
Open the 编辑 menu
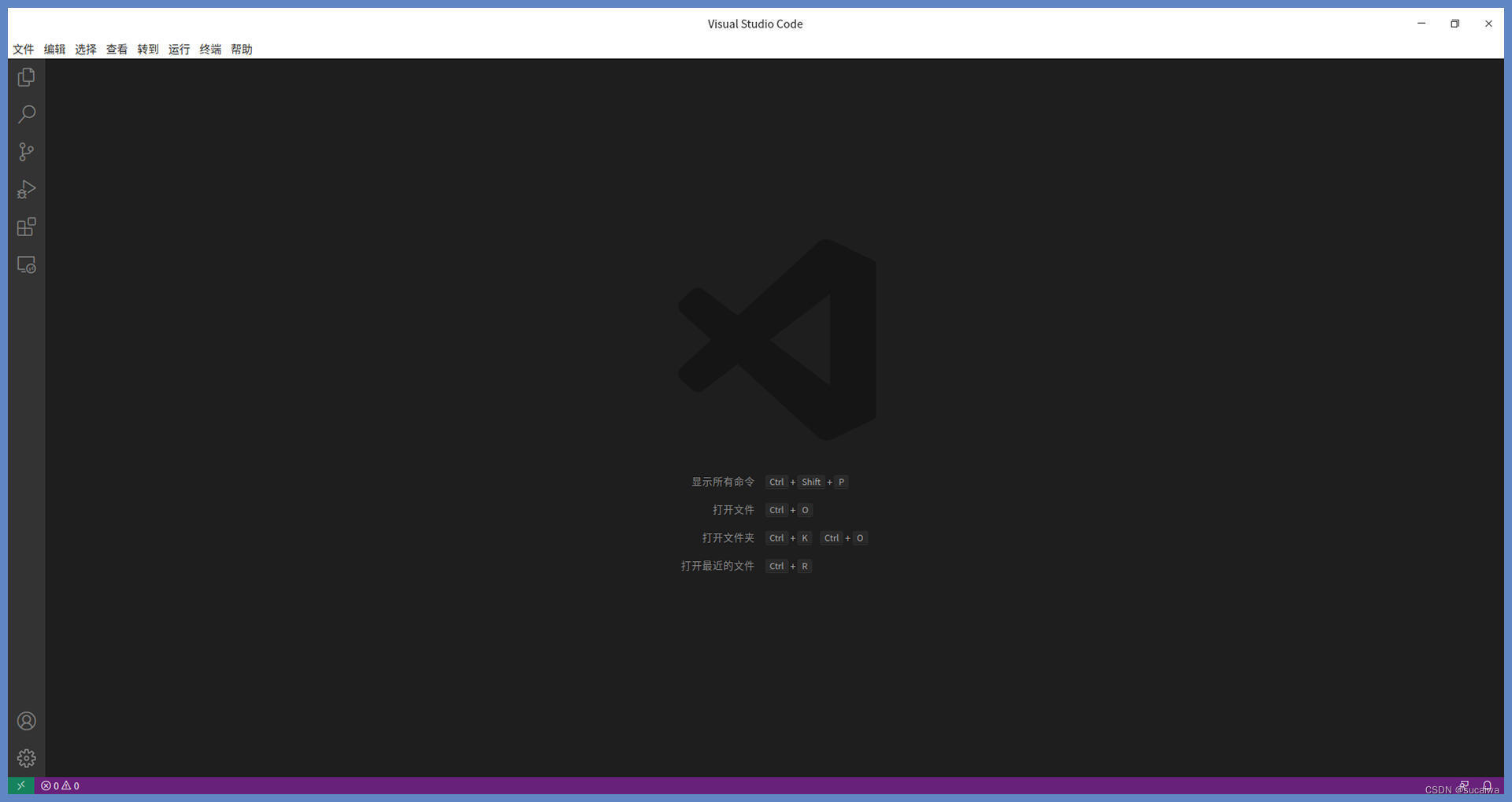click(x=54, y=49)
